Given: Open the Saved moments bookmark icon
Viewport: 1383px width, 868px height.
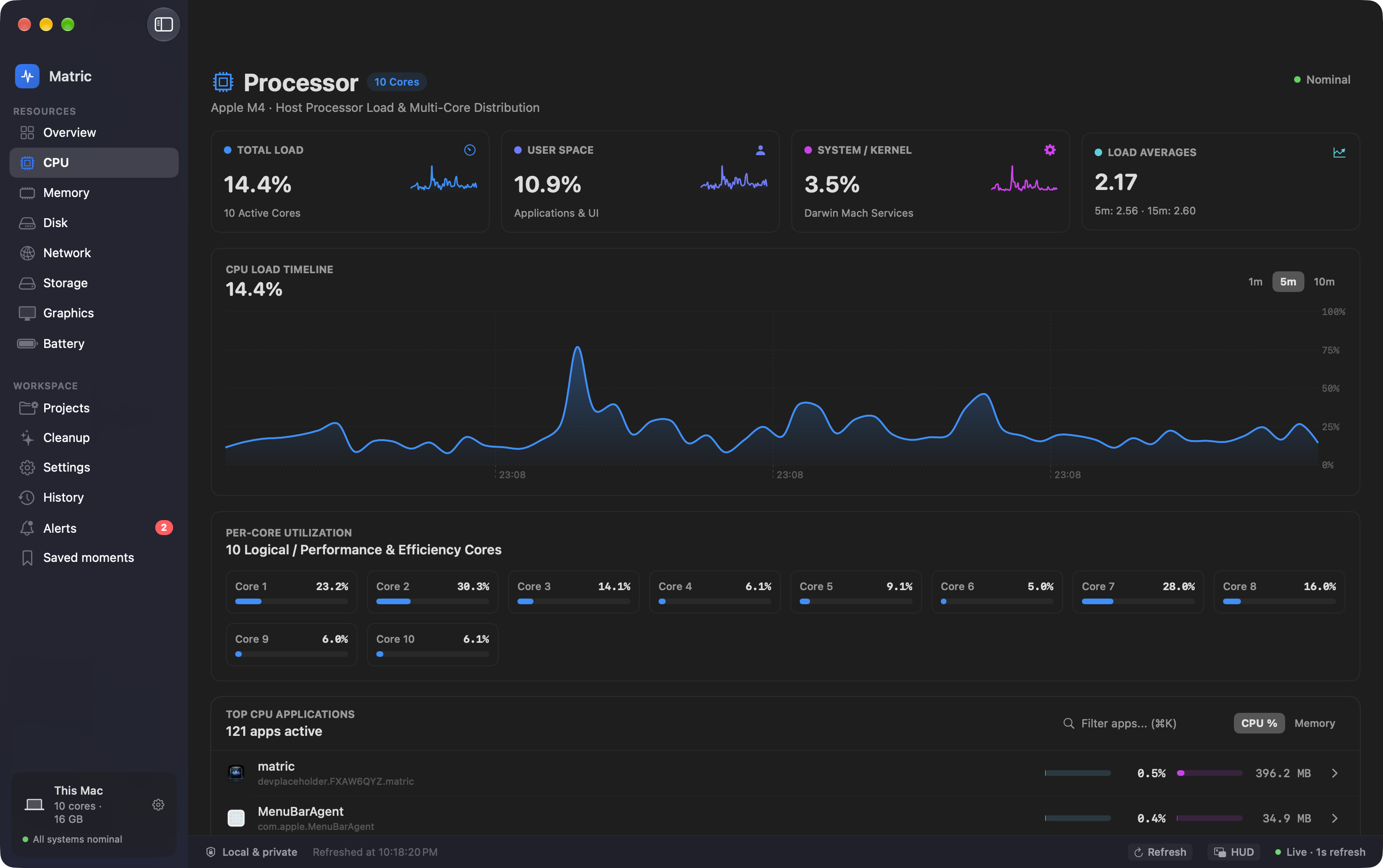Looking at the screenshot, I should [x=27, y=557].
